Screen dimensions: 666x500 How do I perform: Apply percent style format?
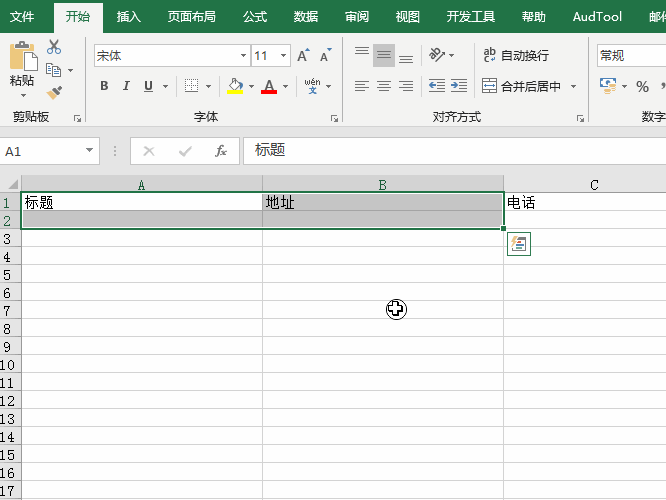coord(642,87)
